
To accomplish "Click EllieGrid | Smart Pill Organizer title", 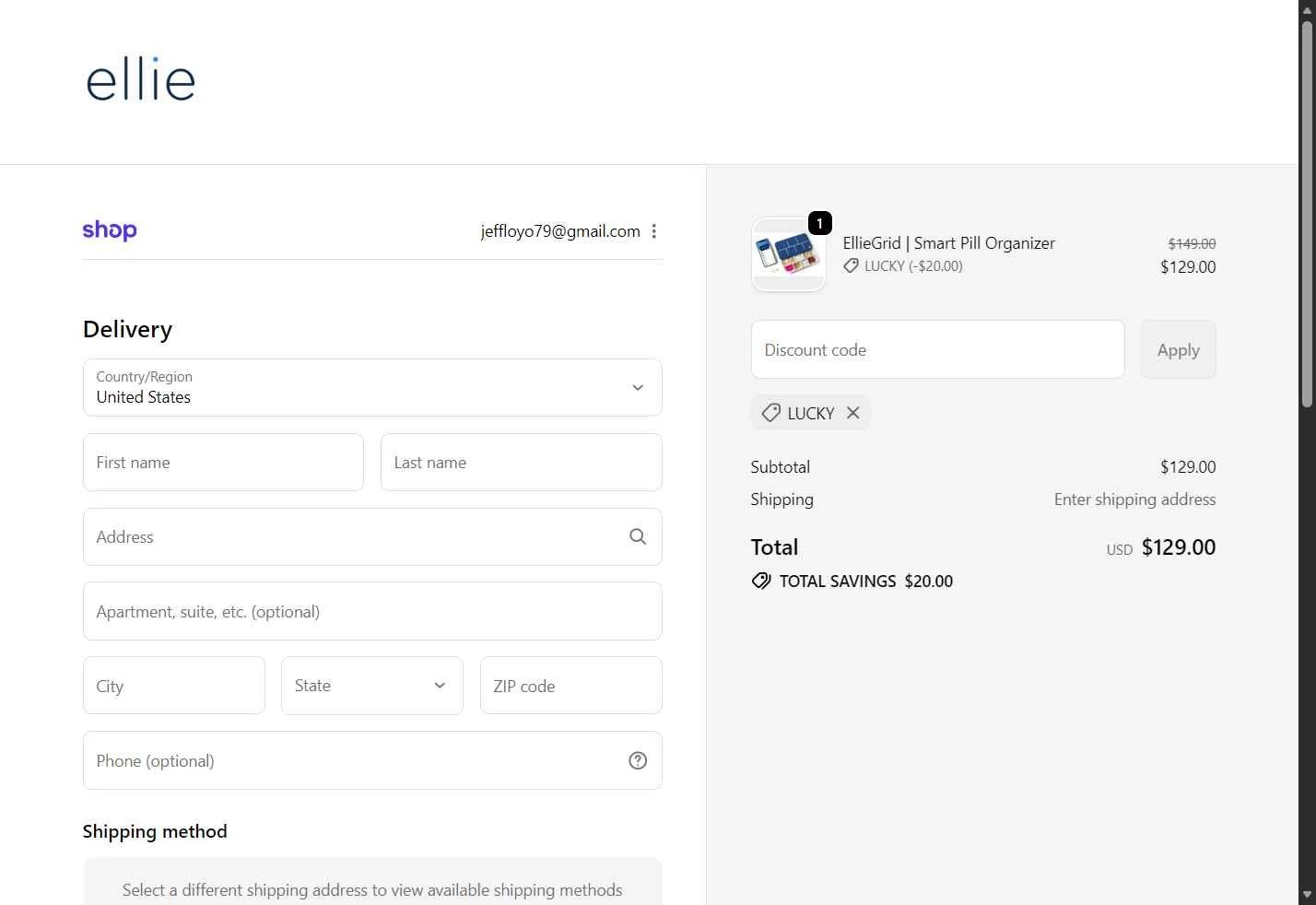I will (x=949, y=243).
